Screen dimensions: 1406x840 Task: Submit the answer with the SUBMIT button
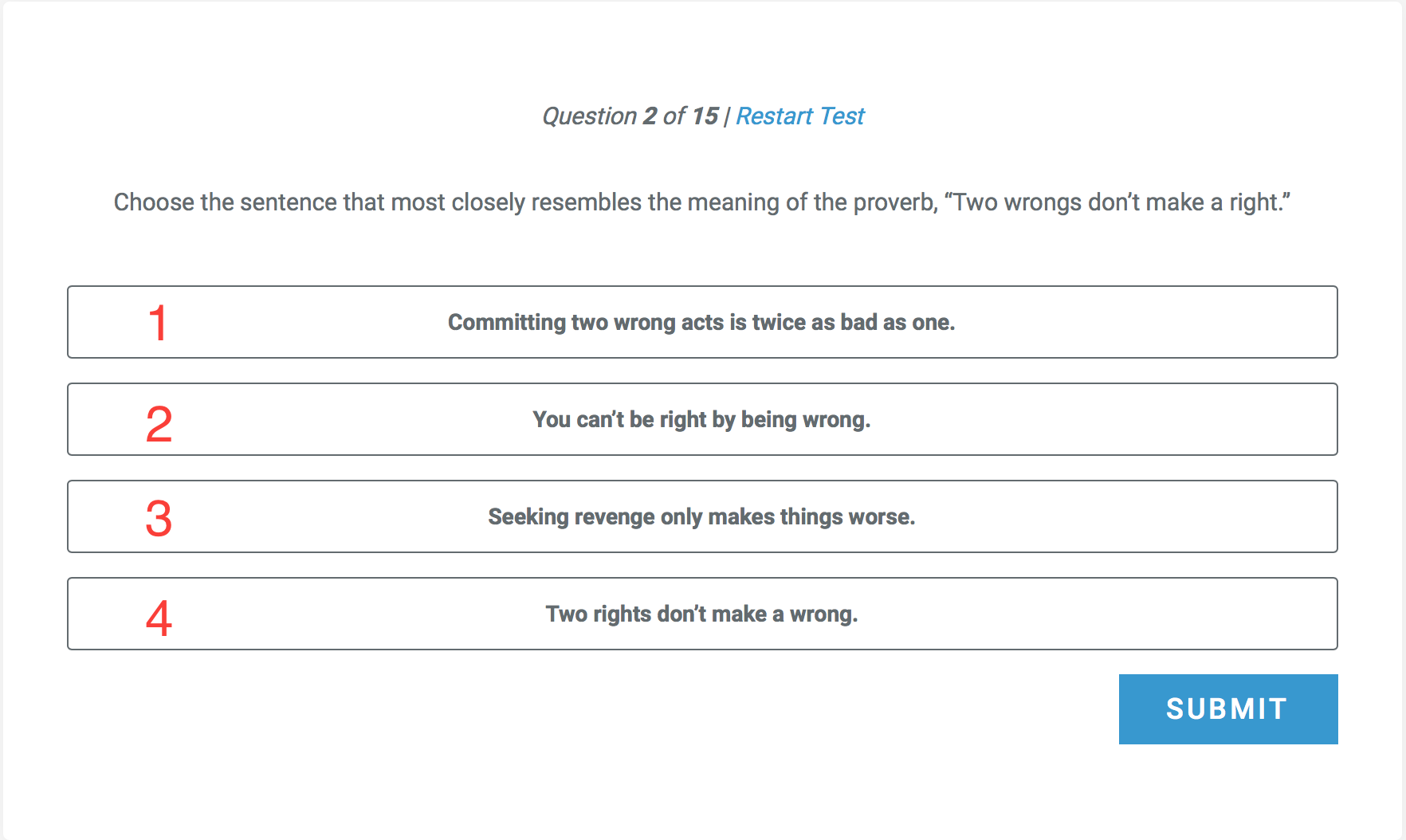pyautogui.click(x=1228, y=709)
